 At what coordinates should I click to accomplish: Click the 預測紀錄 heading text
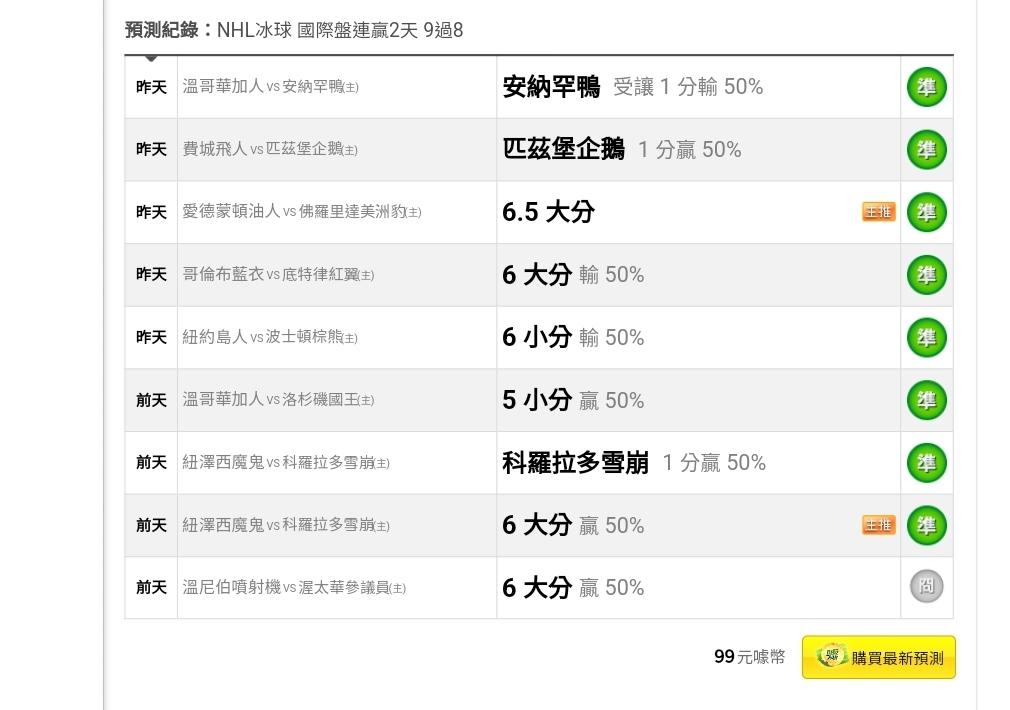click(x=162, y=30)
